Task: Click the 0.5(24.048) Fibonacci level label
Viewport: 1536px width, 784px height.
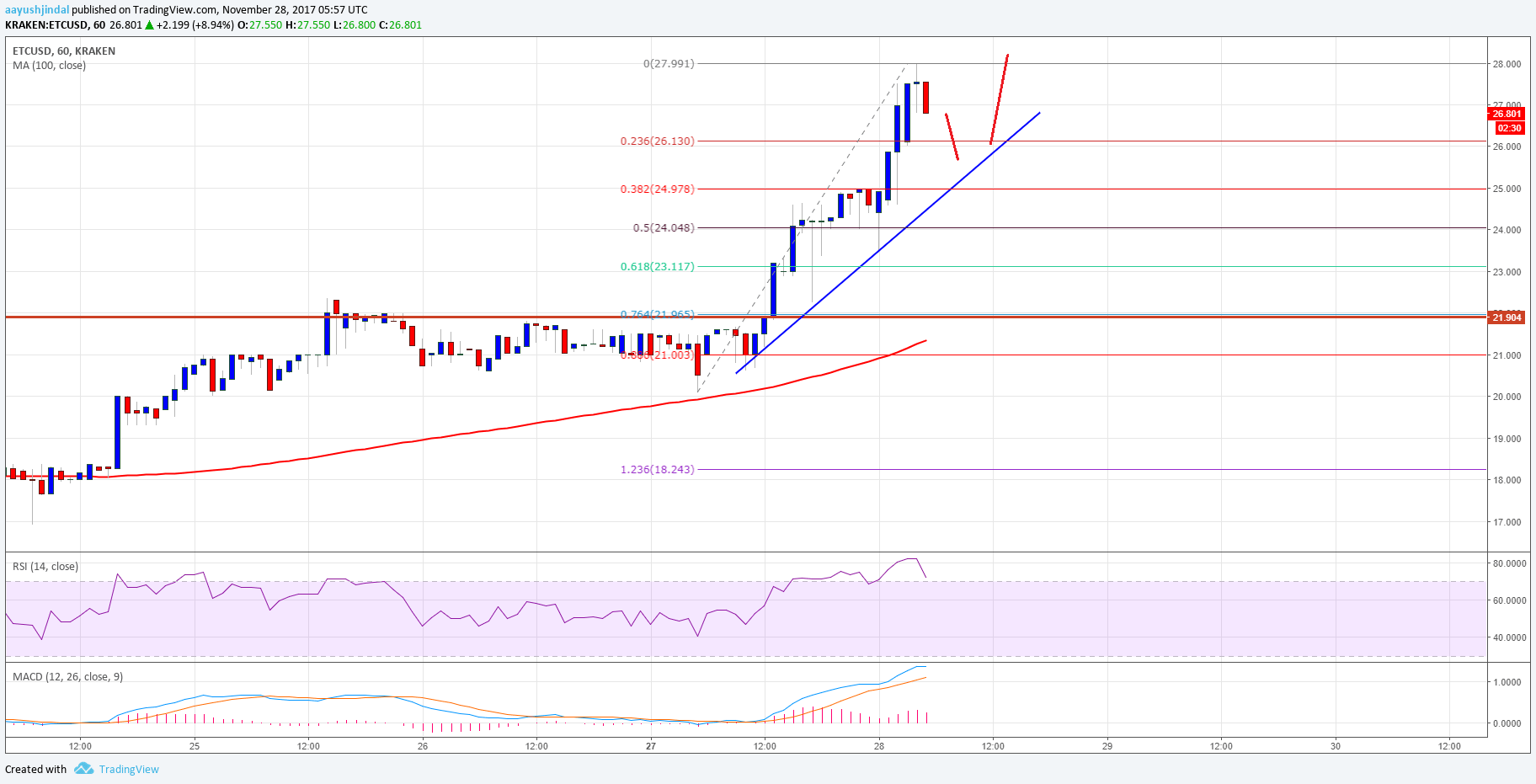Action: coord(664,227)
